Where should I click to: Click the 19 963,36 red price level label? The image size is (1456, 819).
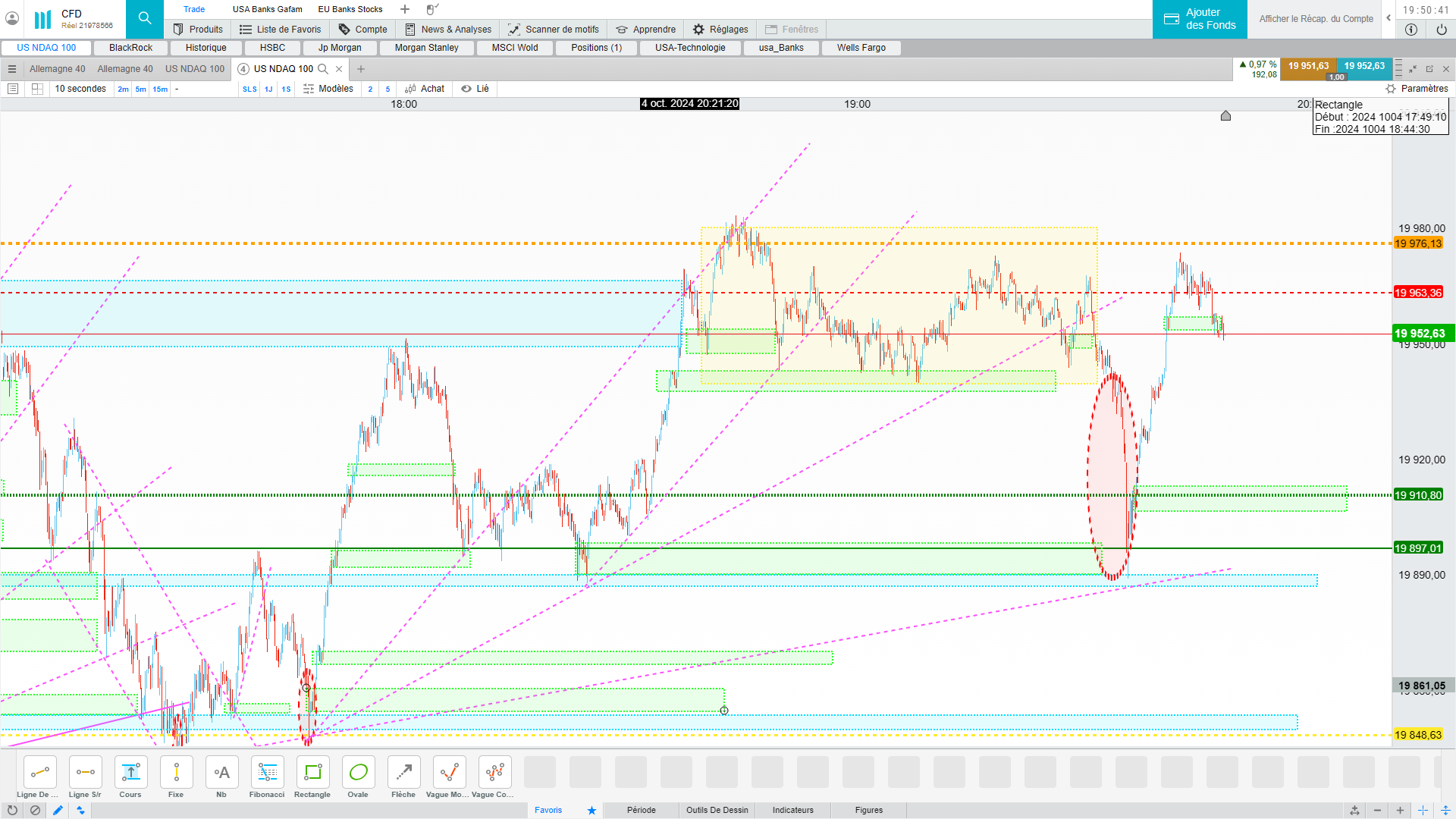coord(1417,293)
